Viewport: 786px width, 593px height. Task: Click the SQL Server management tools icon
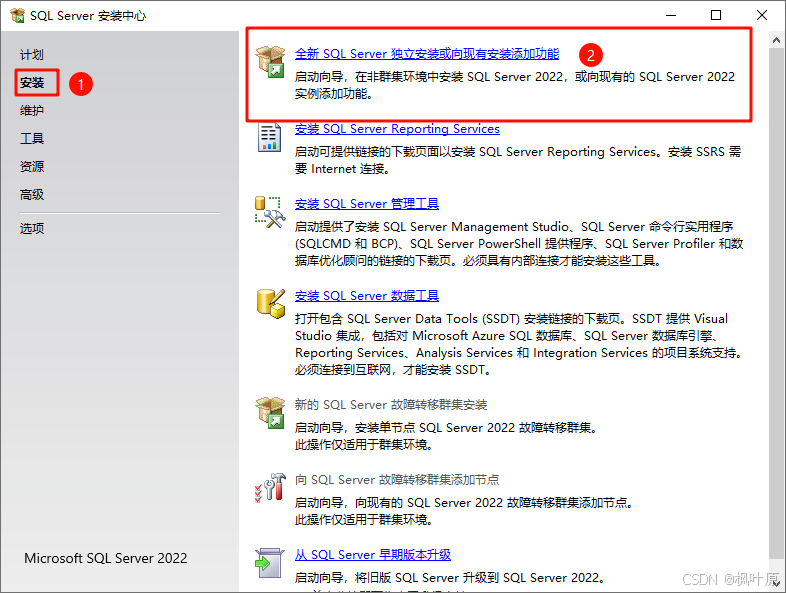(270, 212)
